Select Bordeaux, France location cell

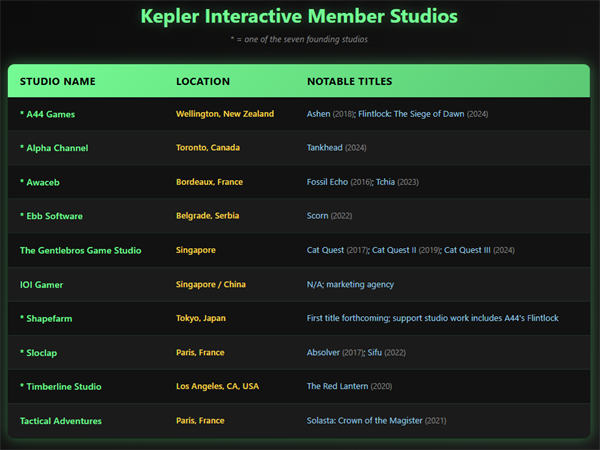tap(209, 182)
